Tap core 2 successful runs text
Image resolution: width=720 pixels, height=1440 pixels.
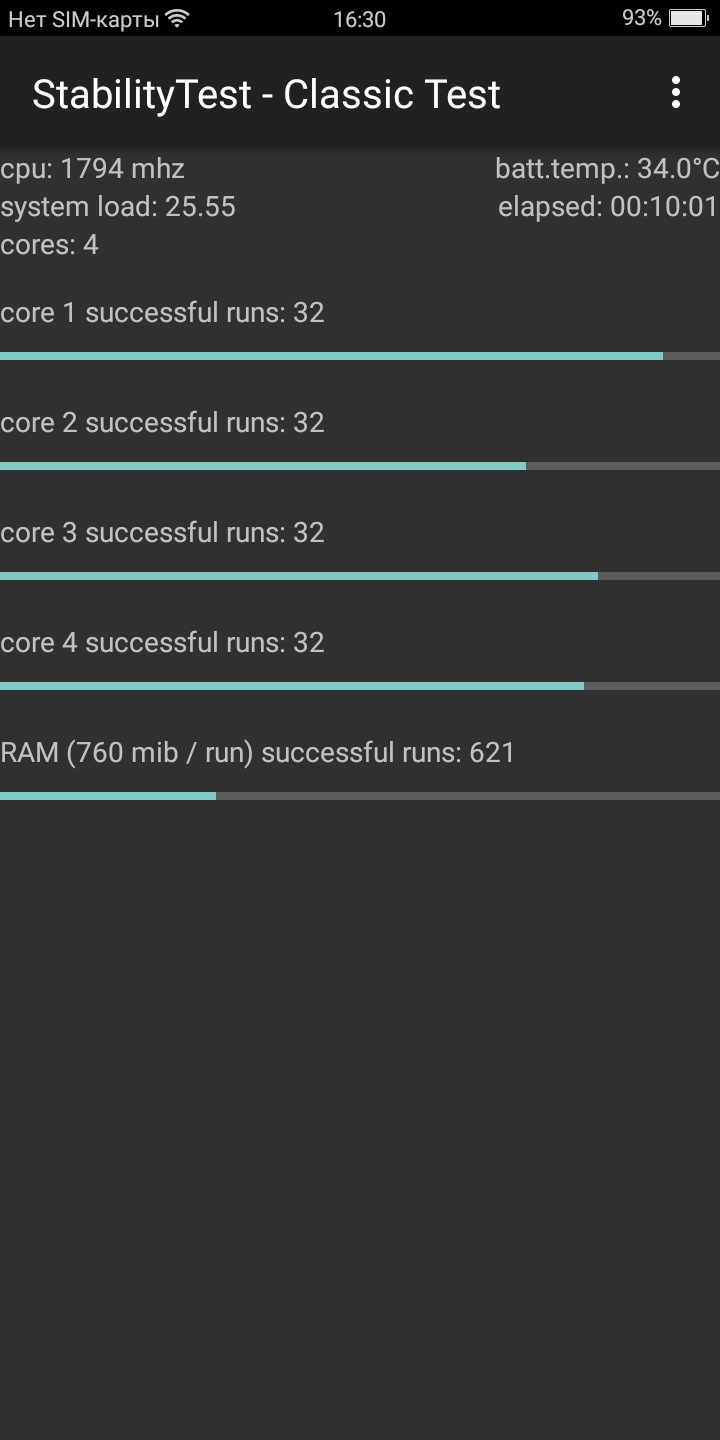pyautogui.click(x=163, y=423)
